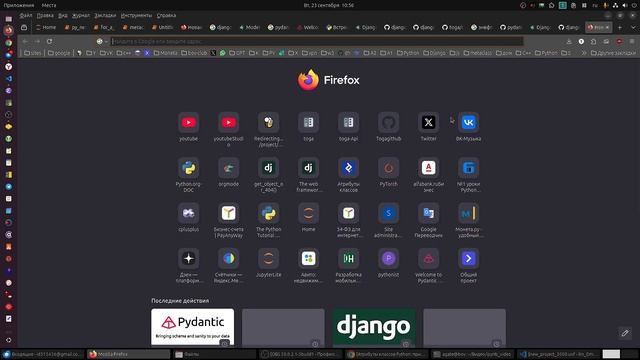
Task: Reload the current page
Action: tap(49, 41)
